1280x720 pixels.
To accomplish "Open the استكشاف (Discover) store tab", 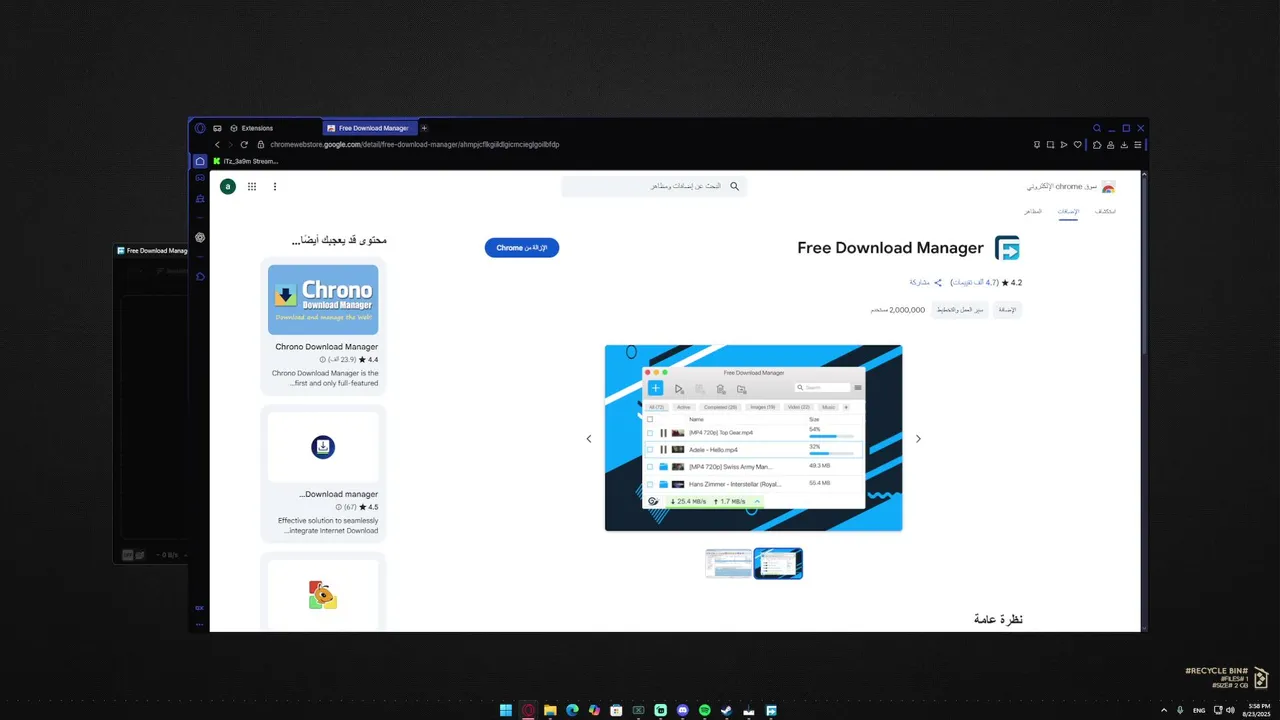I will (x=1105, y=212).
